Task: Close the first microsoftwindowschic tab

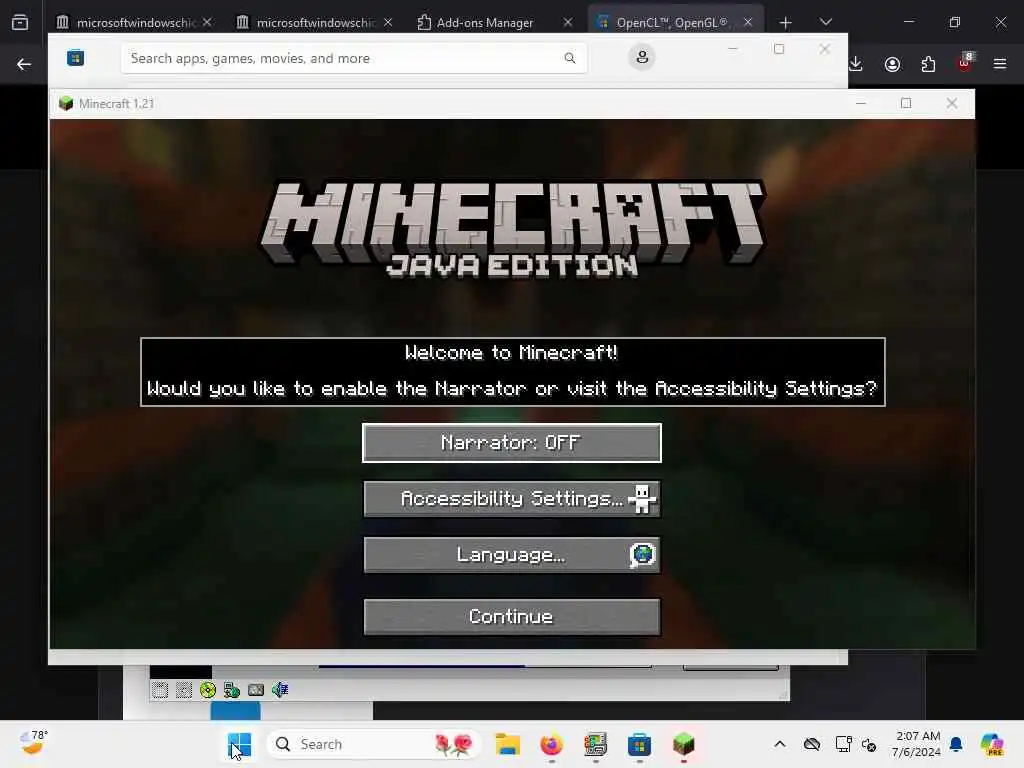Action: pos(207,22)
